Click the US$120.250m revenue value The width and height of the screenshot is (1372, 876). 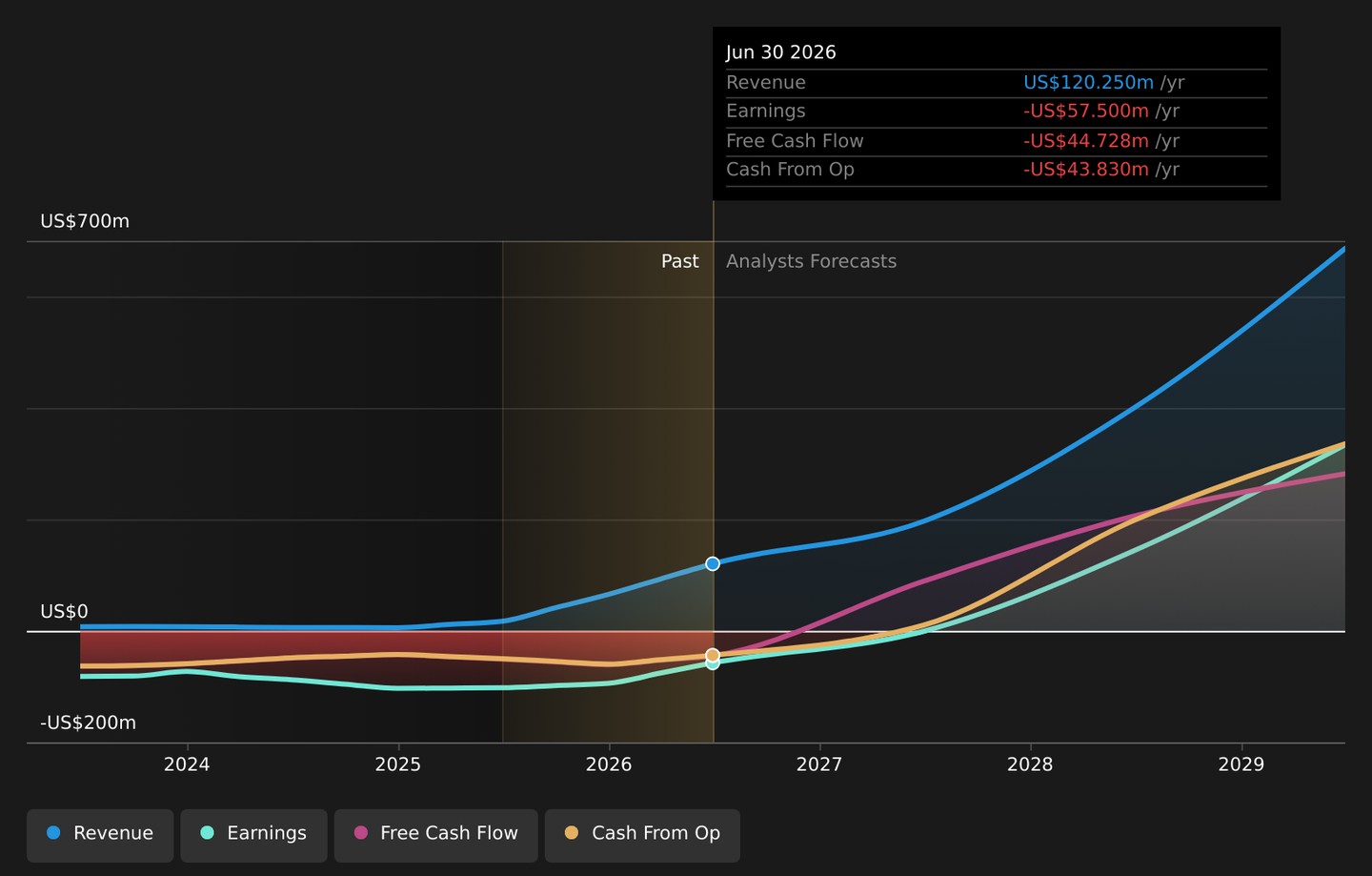[1089, 83]
